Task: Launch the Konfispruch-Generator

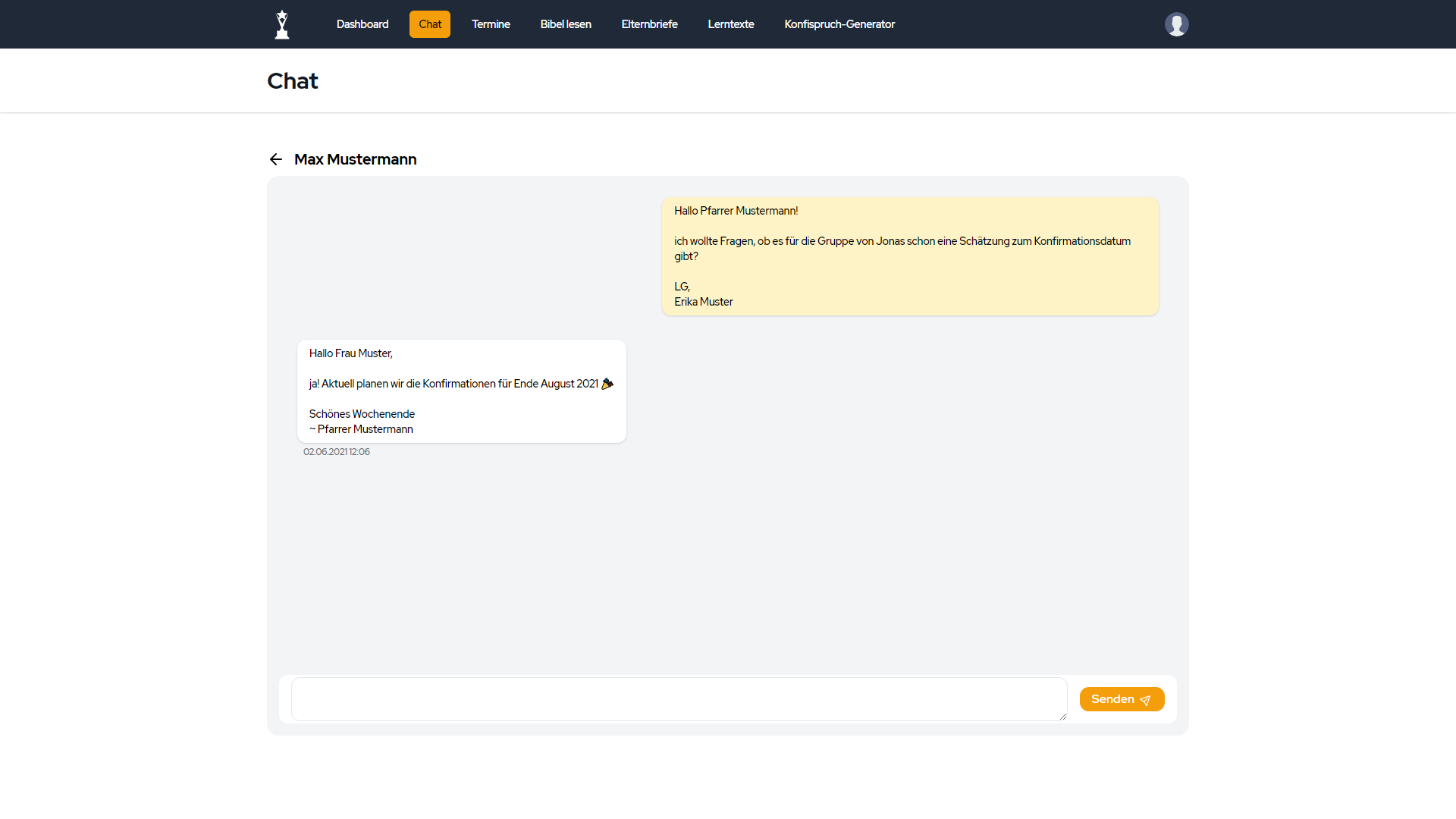Action: tap(839, 24)
